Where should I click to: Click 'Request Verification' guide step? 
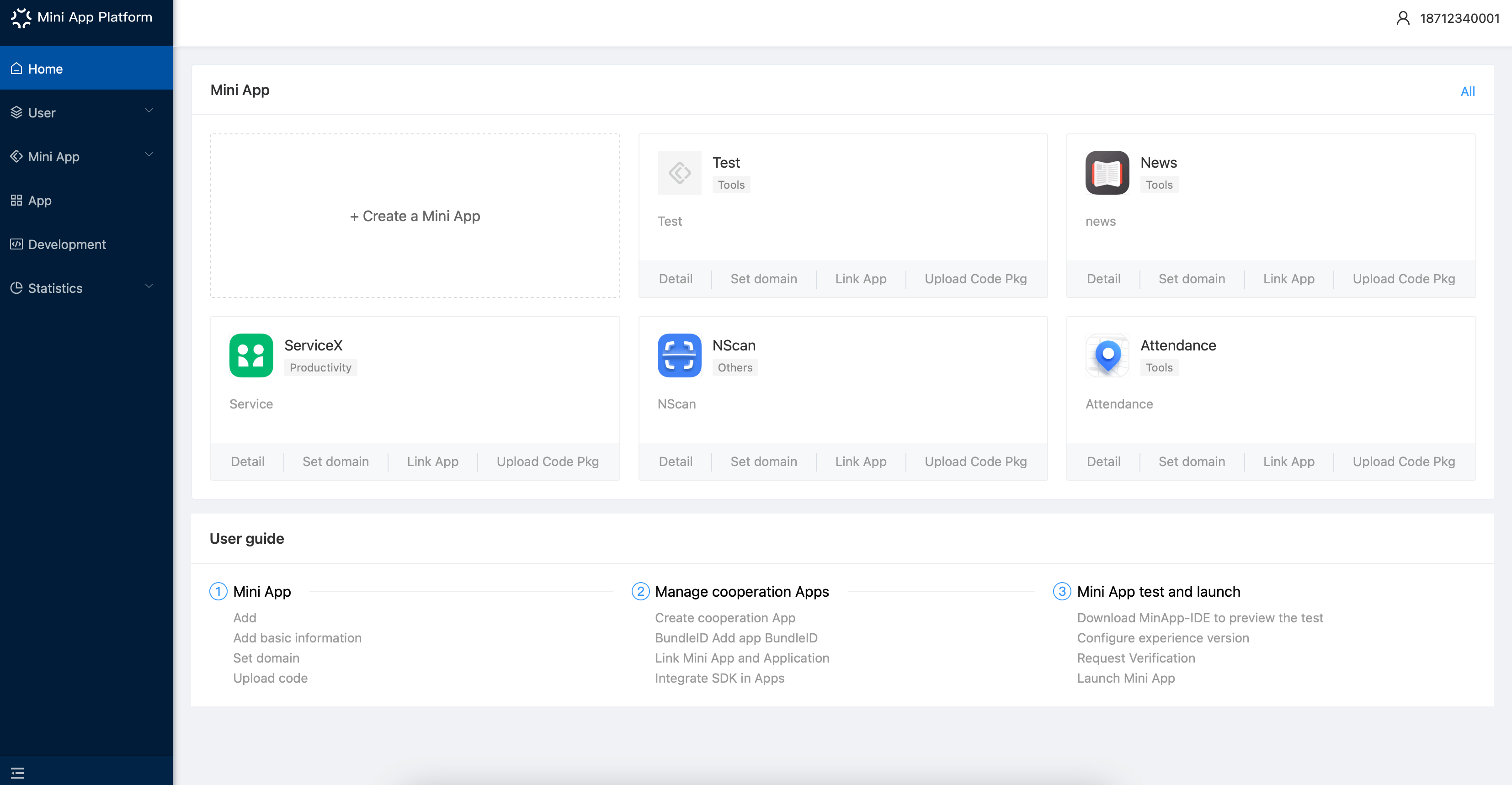[1136, 658]
